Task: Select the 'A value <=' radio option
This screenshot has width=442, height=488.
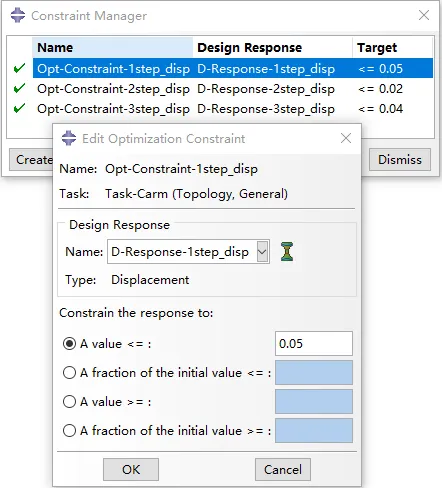Action: [x=69, y=344]
